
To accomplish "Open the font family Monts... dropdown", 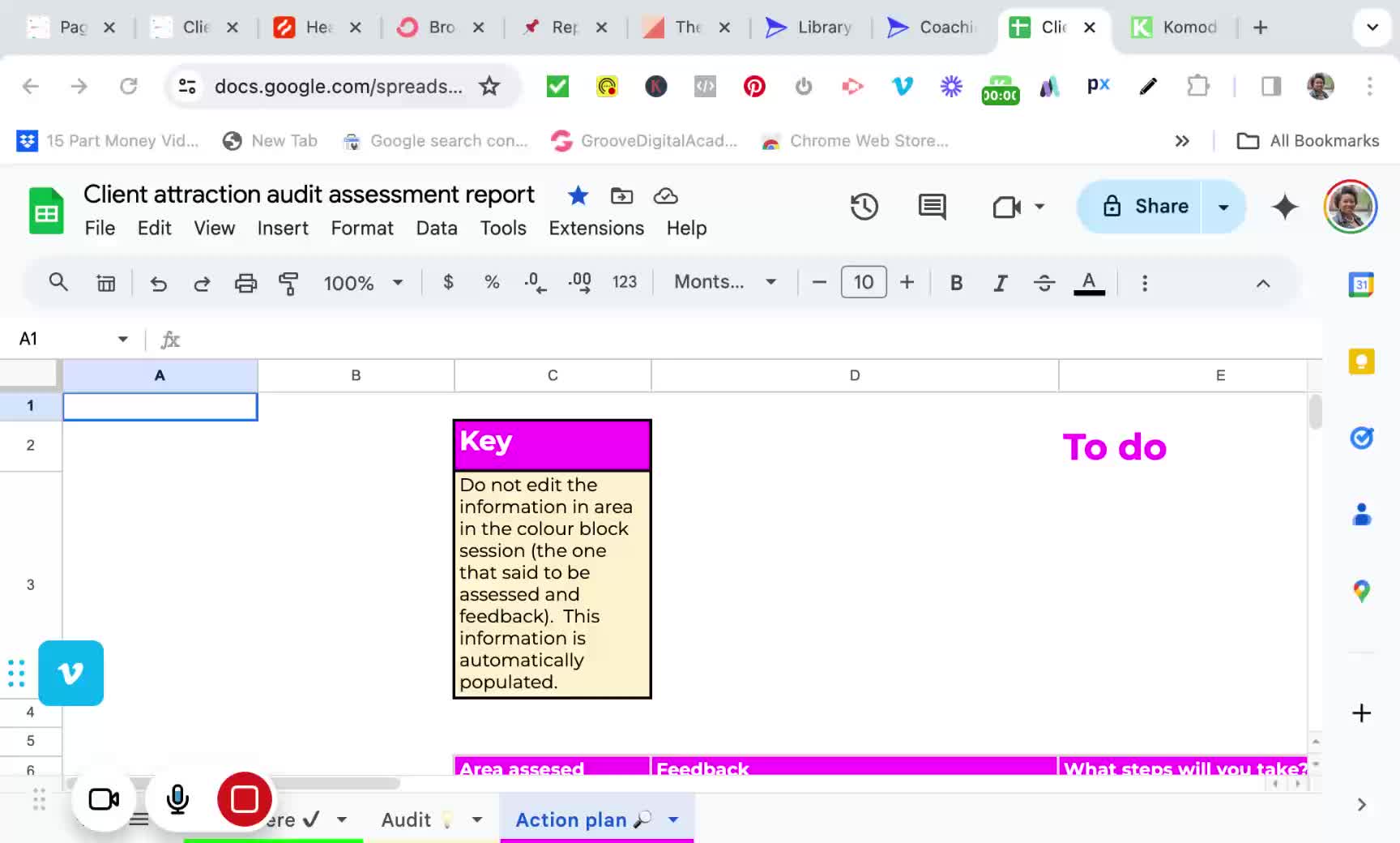I will click(x=724, y=282).
